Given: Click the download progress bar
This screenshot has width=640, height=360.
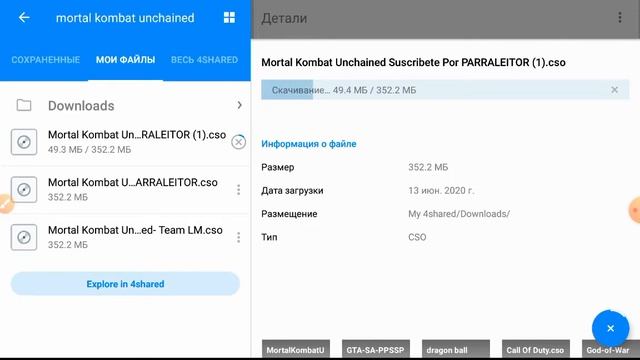Looking at the screenshot, I should click(x=445, y=90).
